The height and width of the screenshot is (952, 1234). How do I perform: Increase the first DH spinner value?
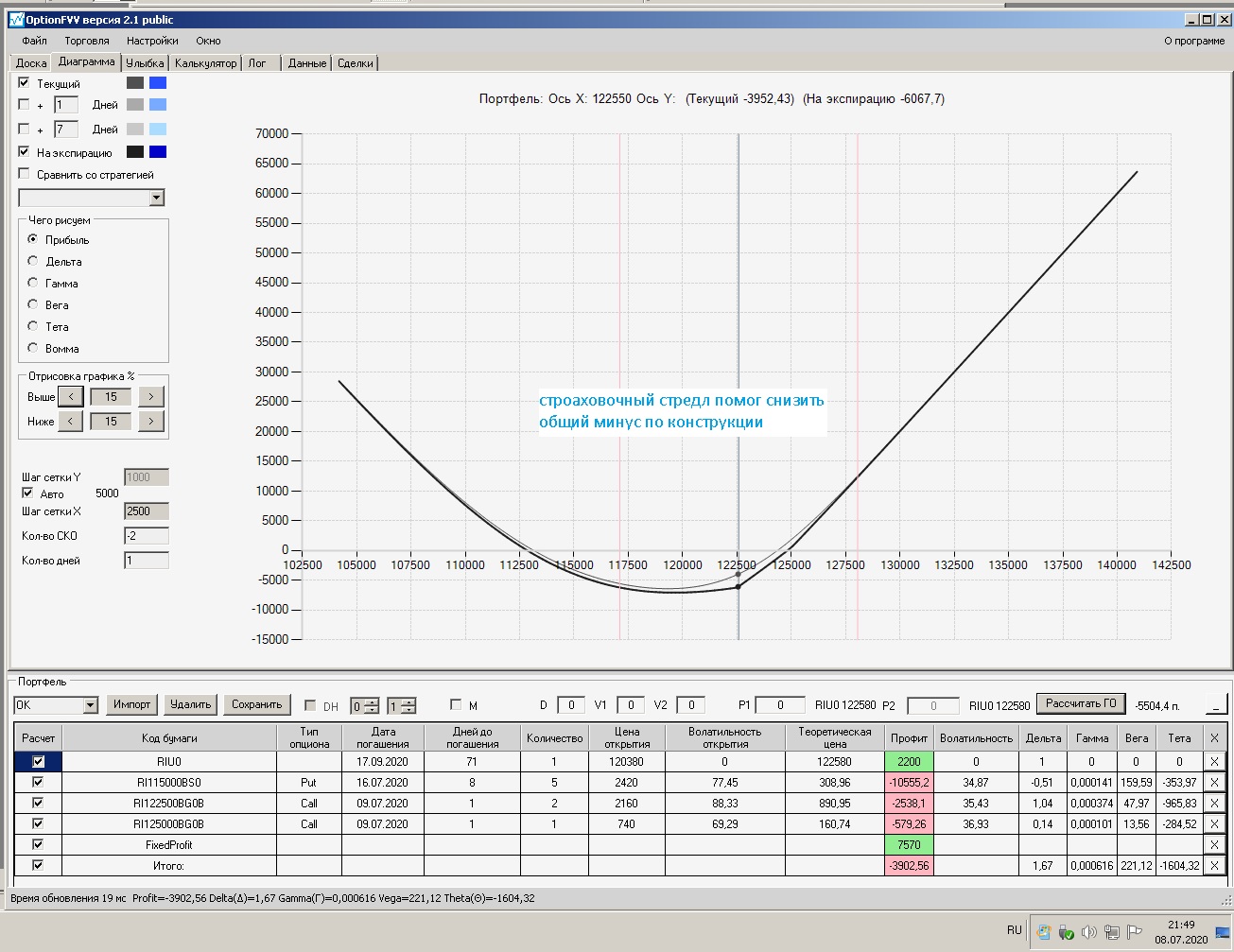coord(372,701)
